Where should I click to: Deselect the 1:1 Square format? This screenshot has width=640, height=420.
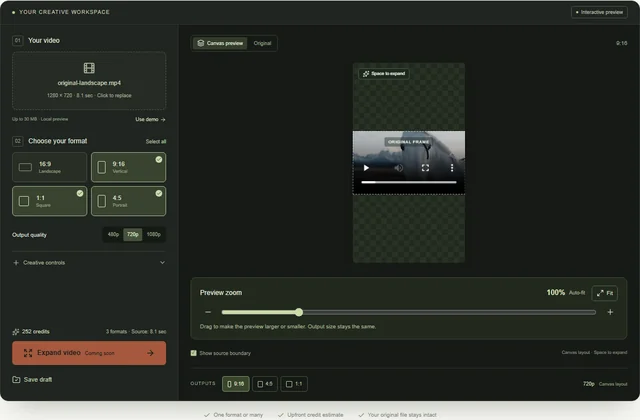tap(49, 201)
